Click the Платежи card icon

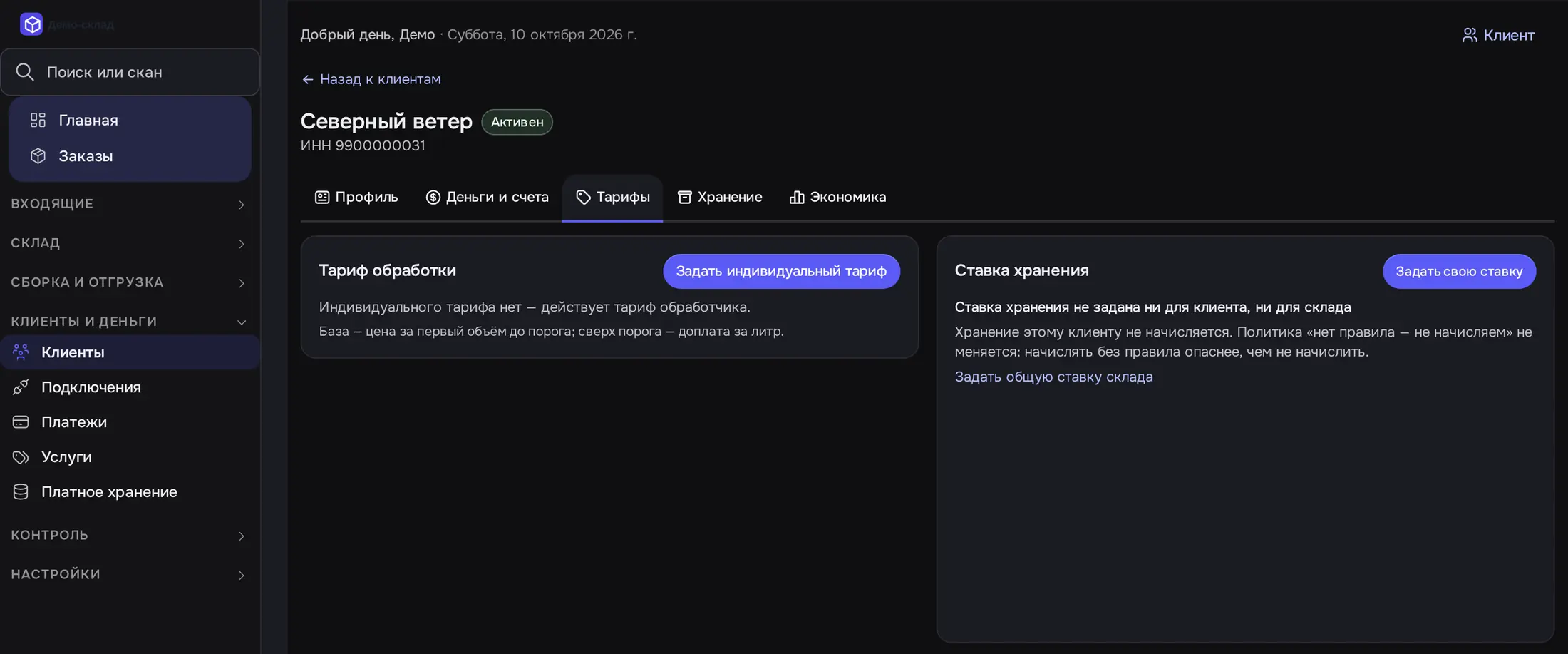[x=21, y=421]
